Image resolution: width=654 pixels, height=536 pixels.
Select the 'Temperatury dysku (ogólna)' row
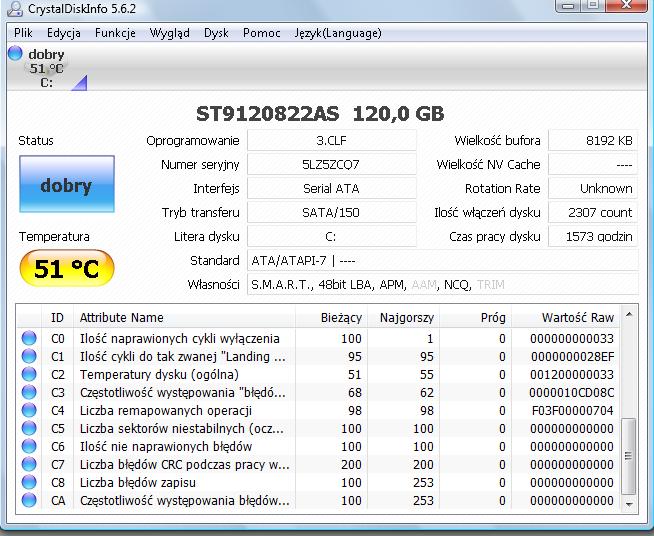click(x=318, y=374)
